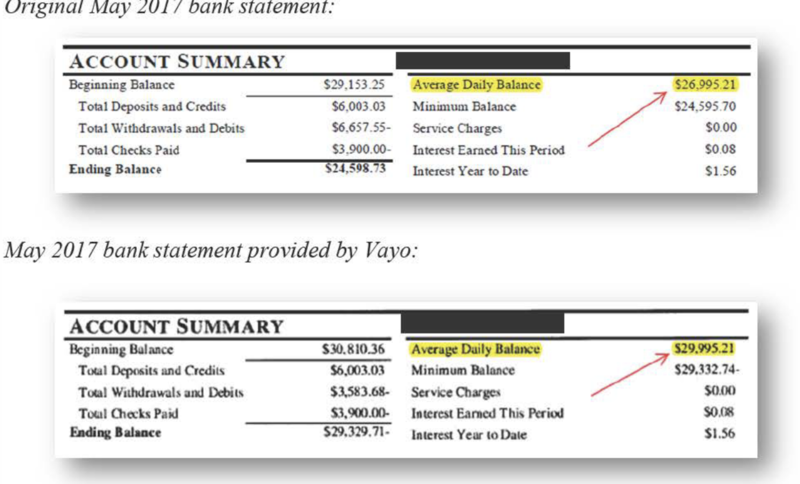Click the $29,332.74 minimum balance value
800x484 pixels.
coord(706,371)
